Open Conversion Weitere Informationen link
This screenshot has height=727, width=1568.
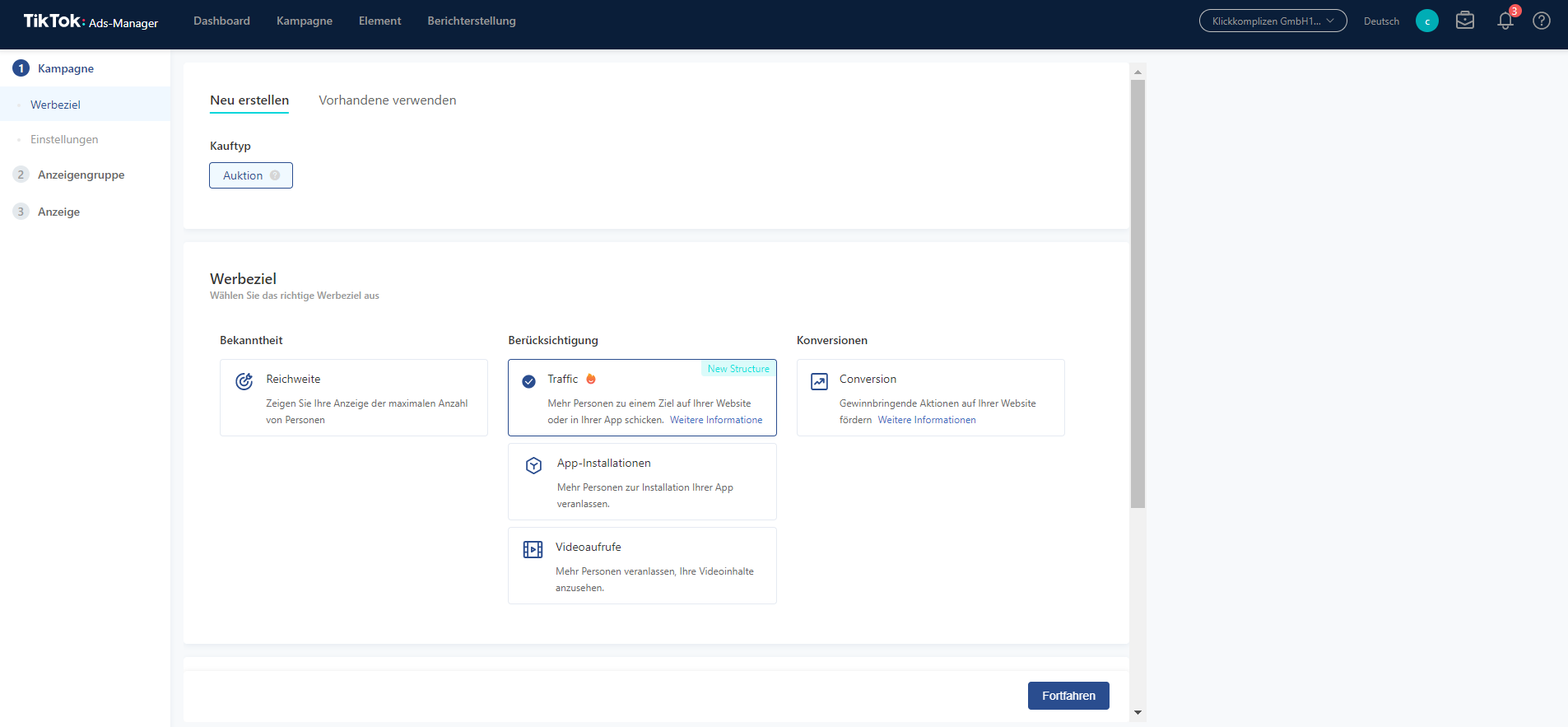pos(927,420)
